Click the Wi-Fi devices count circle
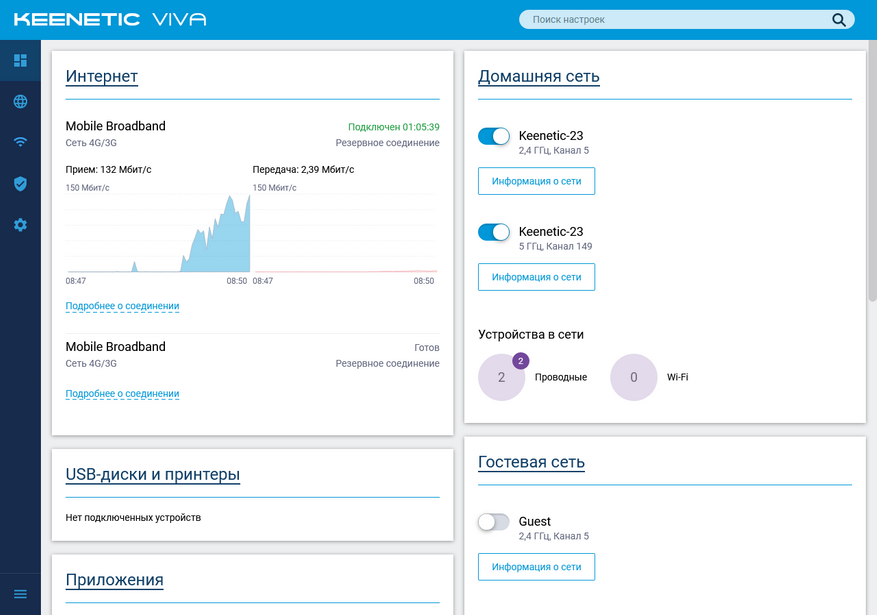Image resolution: width=877 pixels, height=615 pixels. pyautogui.click(x=634, y=377)
